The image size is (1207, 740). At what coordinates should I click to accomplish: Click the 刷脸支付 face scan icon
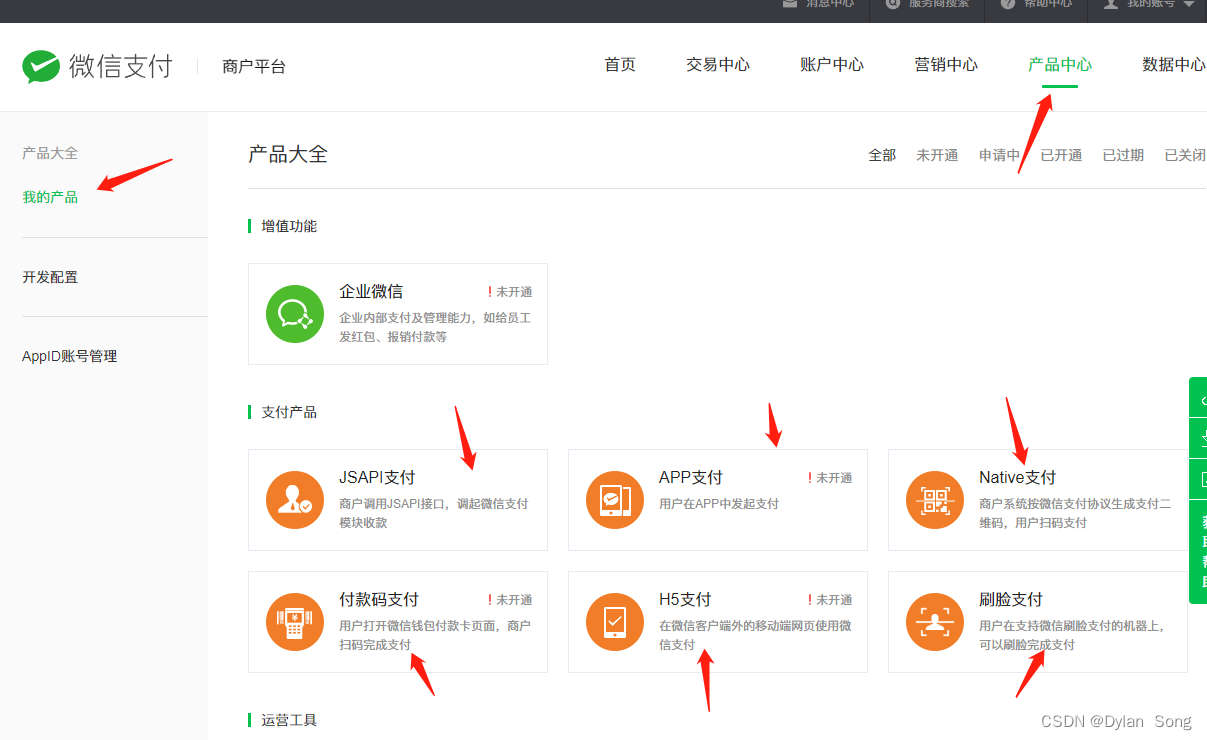(934, 622)
